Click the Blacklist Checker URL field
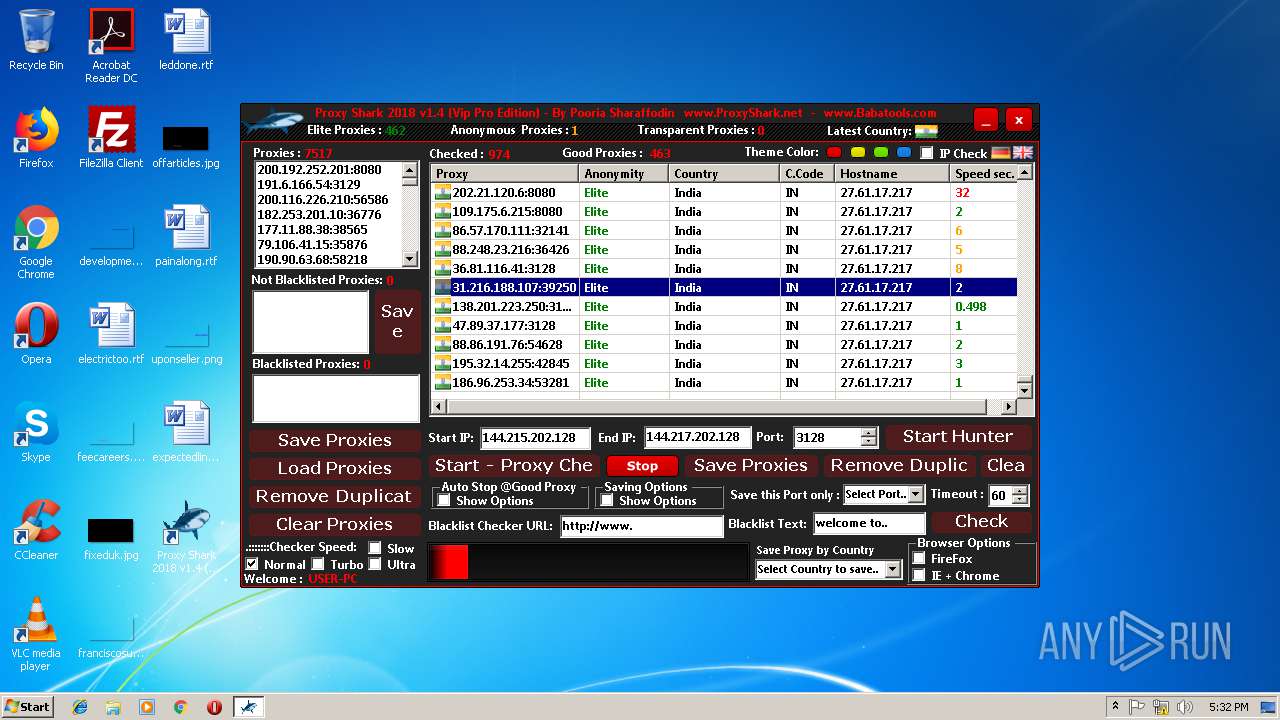Screen dimensions: 1280x720 point(641,526)
